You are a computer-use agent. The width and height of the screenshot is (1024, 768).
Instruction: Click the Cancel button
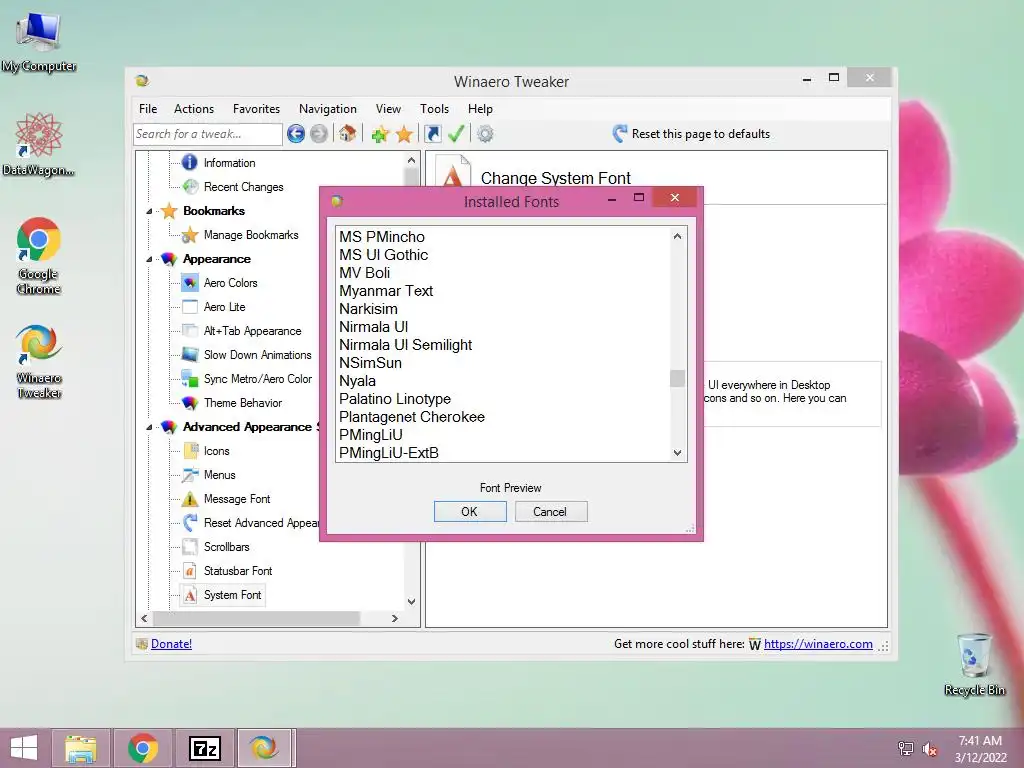click(x=551, y=511)
